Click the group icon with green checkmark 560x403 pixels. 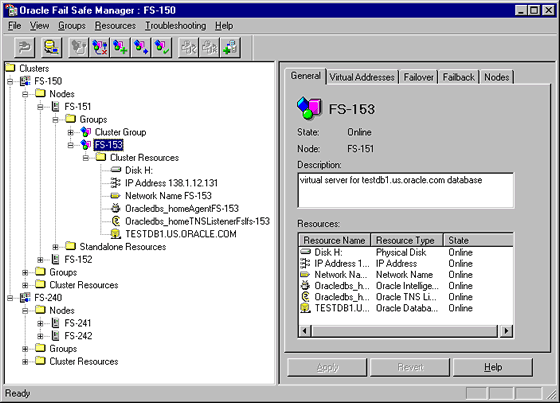point(162,47)
